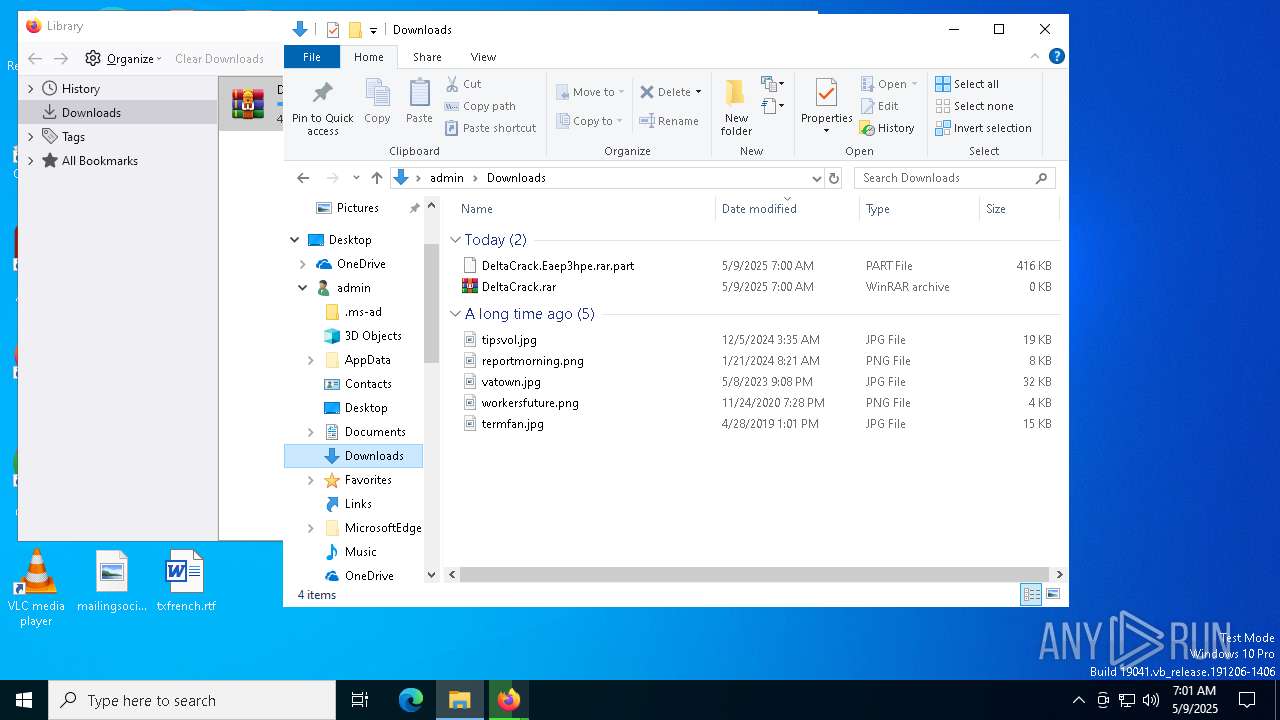Screen dimensions: 1280x720
Task: Click Paste shortcut in ribbon
Action: (490, 128)
